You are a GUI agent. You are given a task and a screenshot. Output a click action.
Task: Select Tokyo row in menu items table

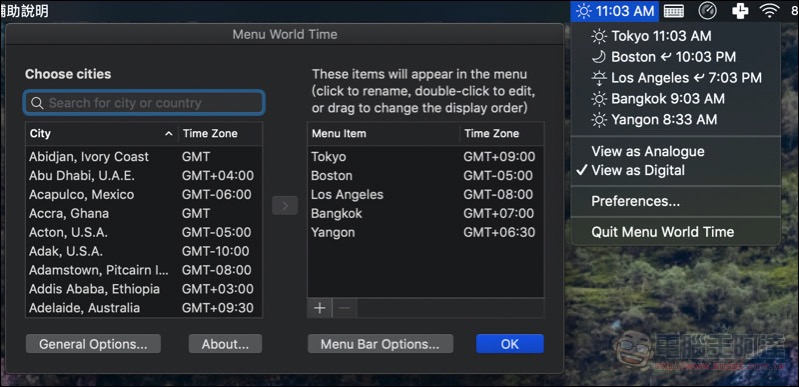point(425,157)
